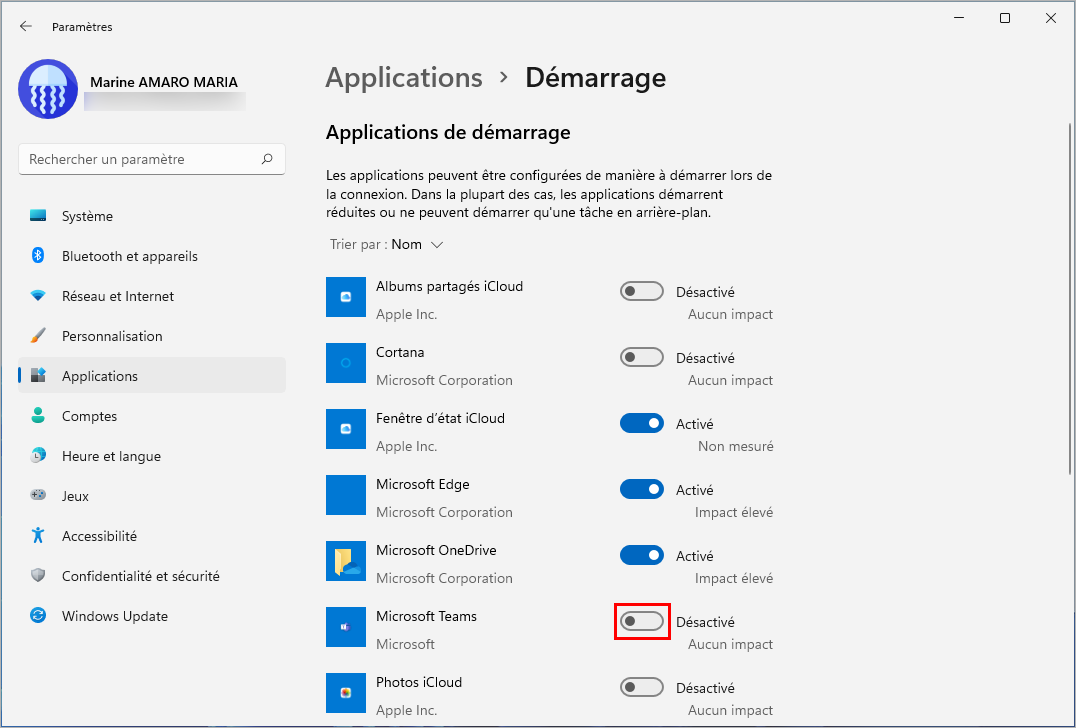Image resolution: width=1076 pixels, height=728 pixels.
Task: Open Jeux settings
Action: click(x=152, y=495)
